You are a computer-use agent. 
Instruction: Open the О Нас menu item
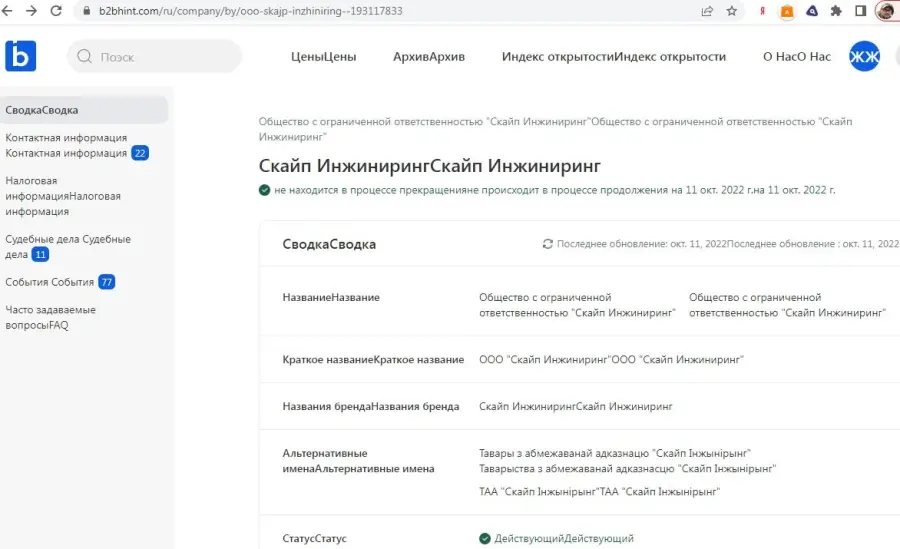click(x=797, y=57)
